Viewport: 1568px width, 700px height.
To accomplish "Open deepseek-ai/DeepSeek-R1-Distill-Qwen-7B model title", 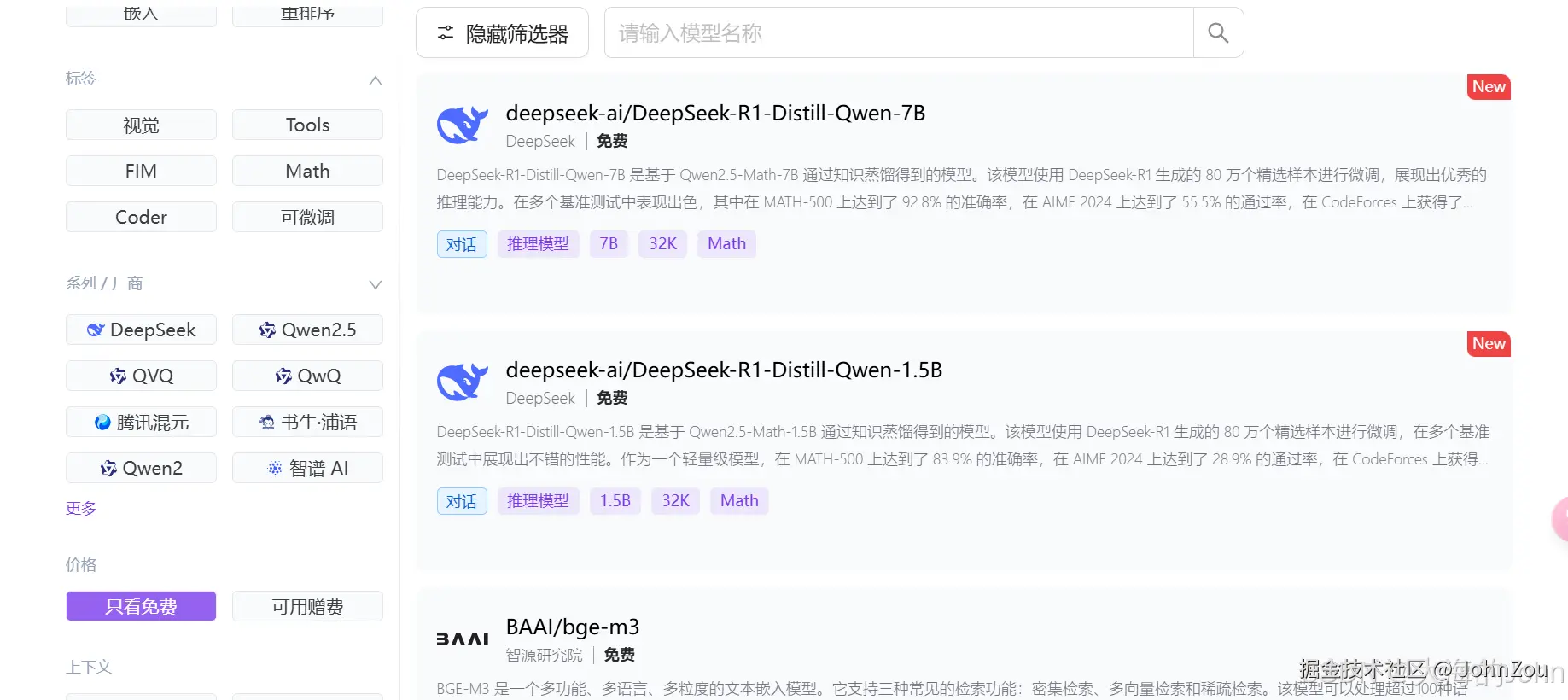I will click(715, 113).
